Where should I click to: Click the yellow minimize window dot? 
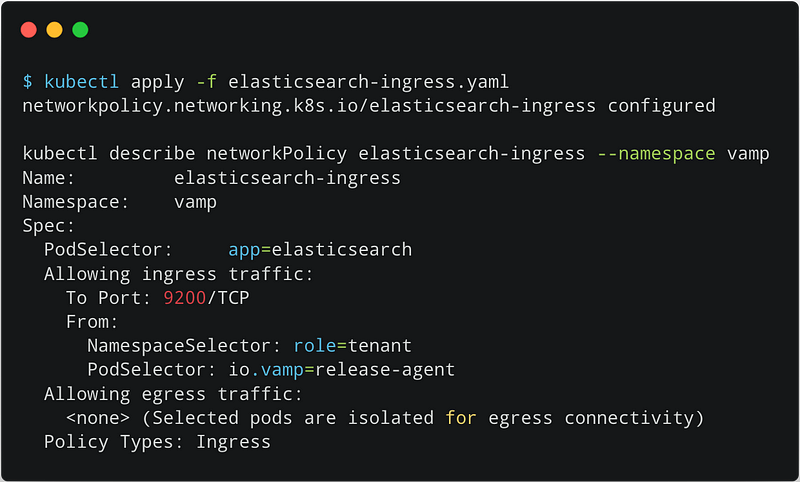pos(55,30)
